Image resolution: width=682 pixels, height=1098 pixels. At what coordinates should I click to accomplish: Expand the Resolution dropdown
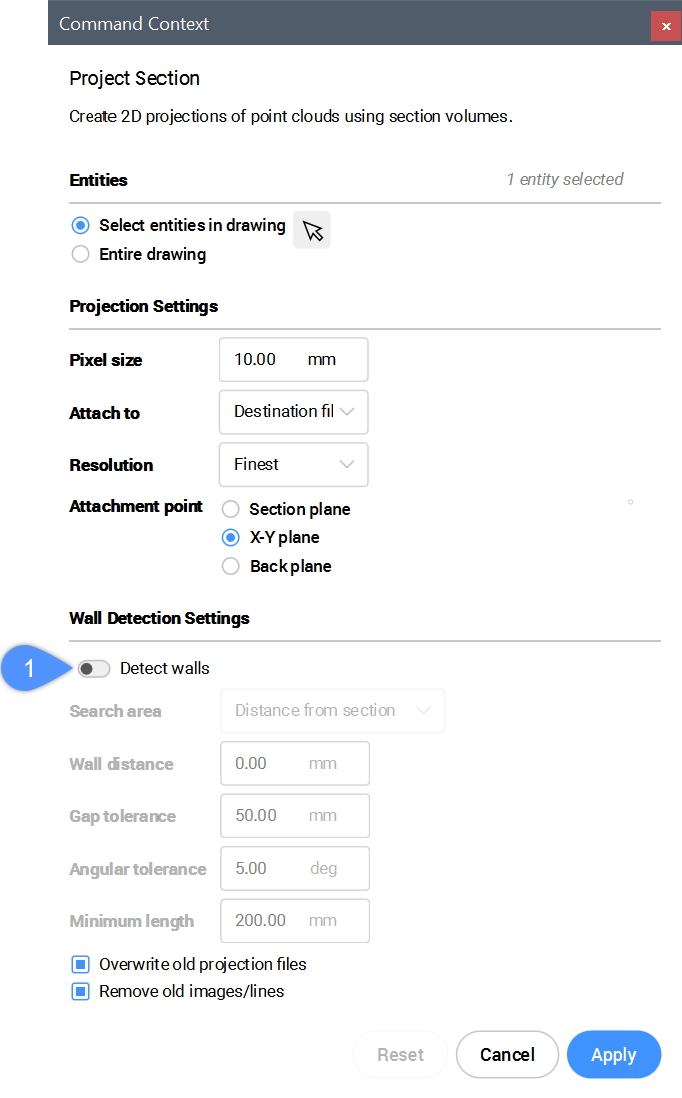tap(293, 465)
